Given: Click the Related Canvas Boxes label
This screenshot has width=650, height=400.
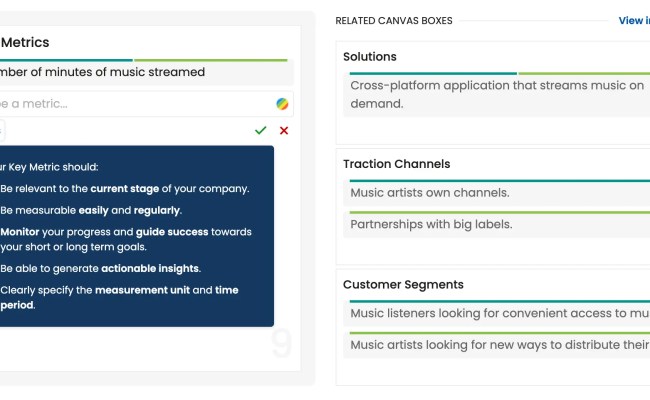Looking at the screenshot, I should 394,20.
